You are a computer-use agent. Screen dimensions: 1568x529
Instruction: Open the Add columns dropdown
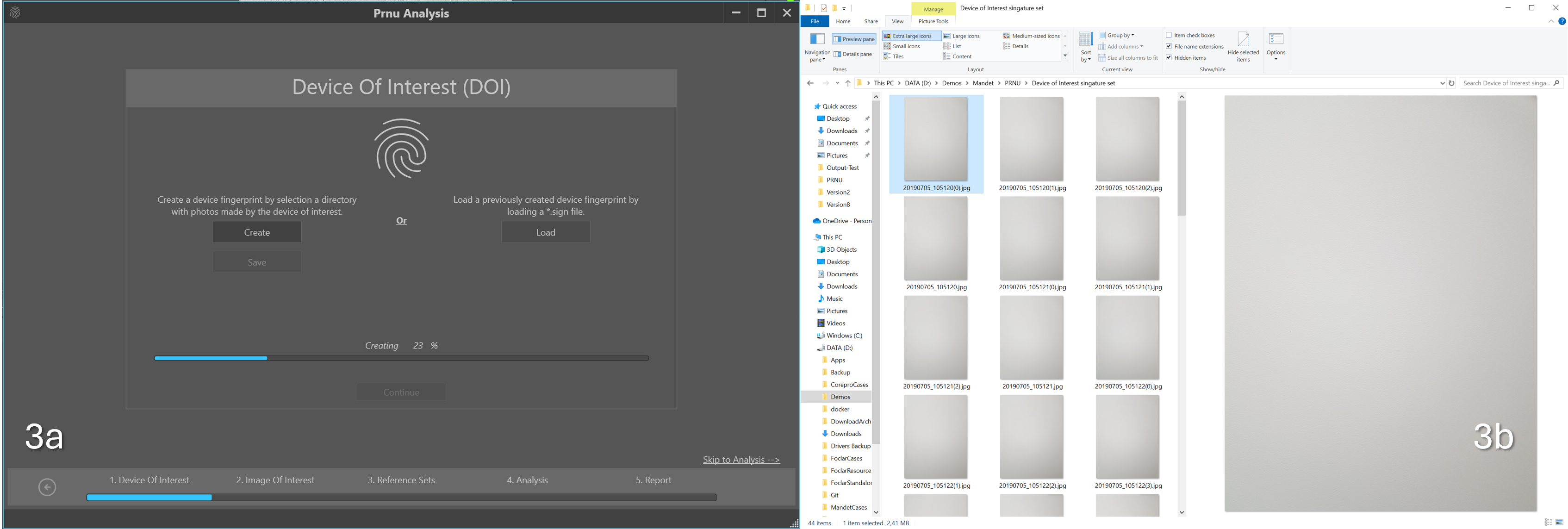1120,46
